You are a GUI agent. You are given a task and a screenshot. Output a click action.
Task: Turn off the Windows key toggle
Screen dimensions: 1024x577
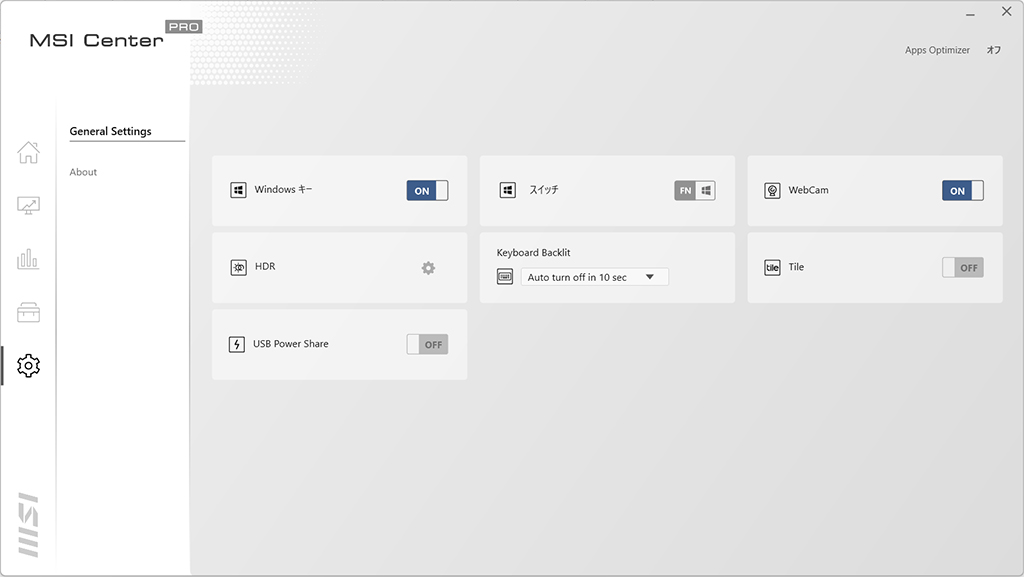(x=427, y=191)
